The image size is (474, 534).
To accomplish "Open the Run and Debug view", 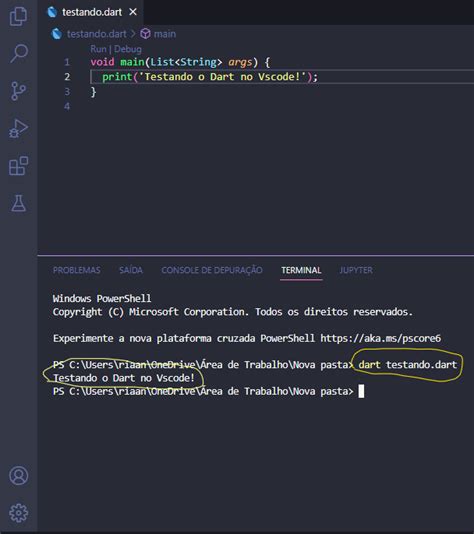I will click(x=18, y=128).
